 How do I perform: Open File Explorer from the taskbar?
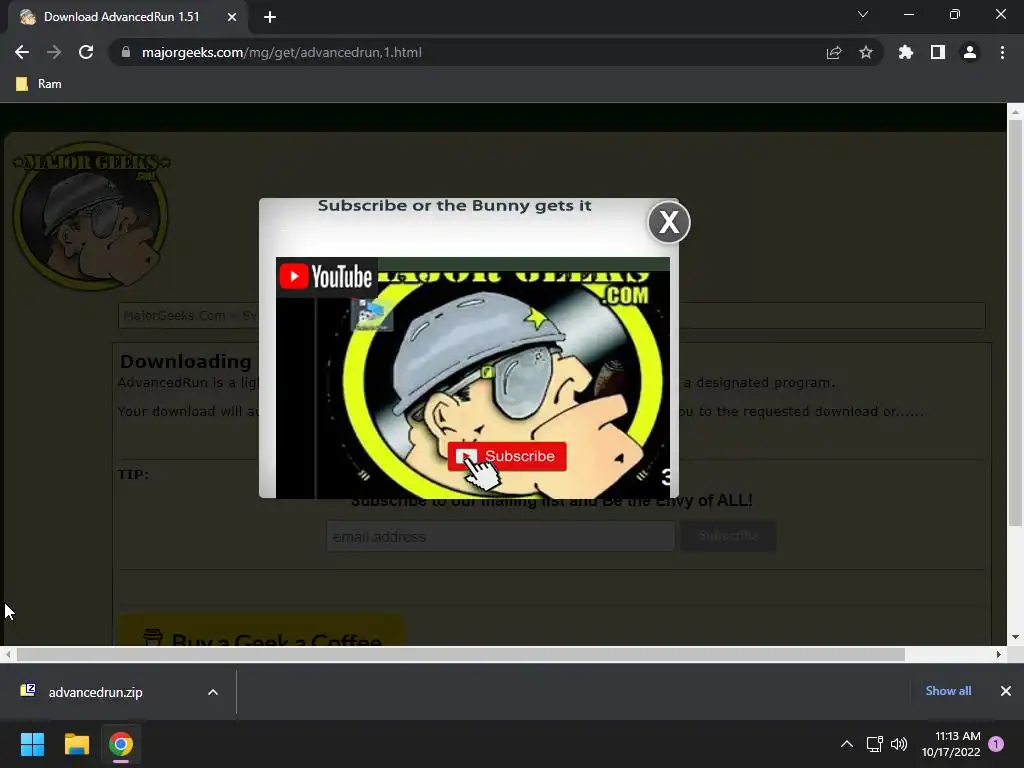(76, 744)
